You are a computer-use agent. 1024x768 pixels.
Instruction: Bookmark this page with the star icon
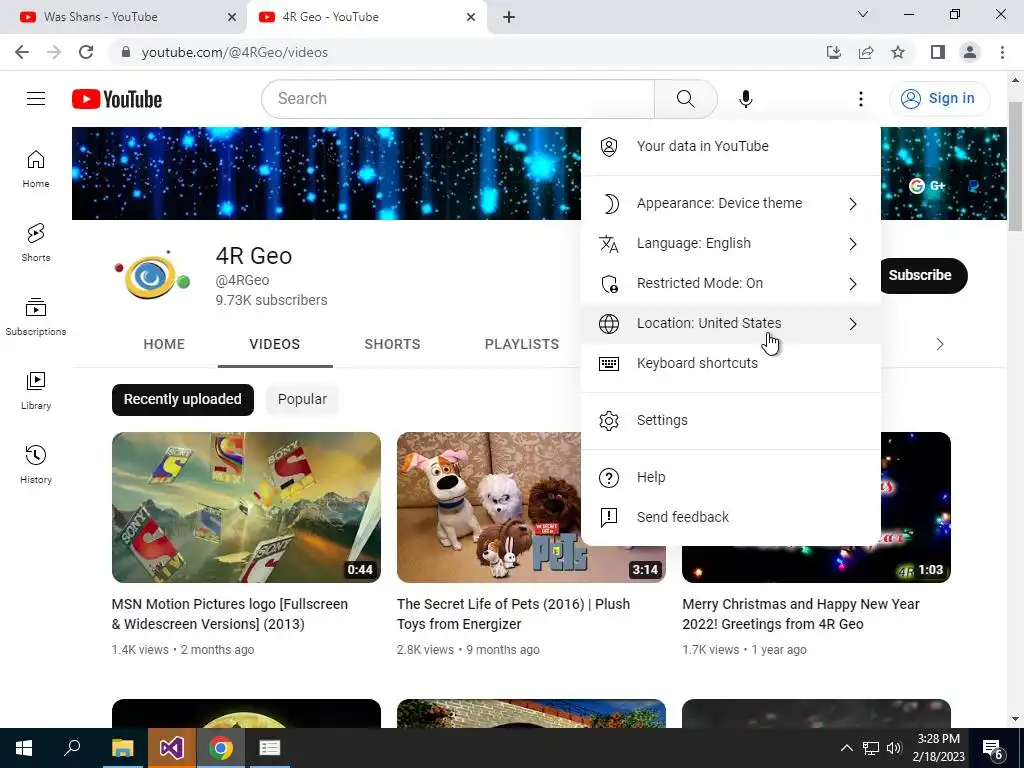[898, 52]
